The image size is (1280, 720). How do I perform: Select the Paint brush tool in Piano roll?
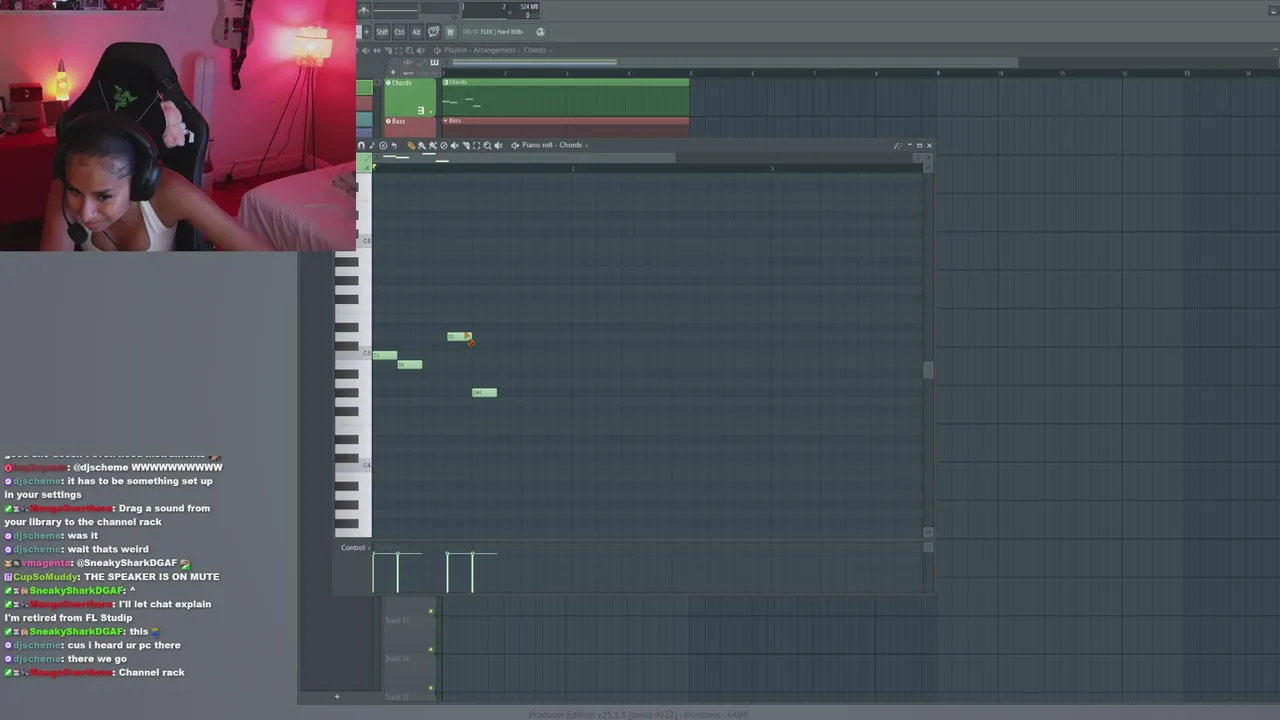[x=422, y=145]
